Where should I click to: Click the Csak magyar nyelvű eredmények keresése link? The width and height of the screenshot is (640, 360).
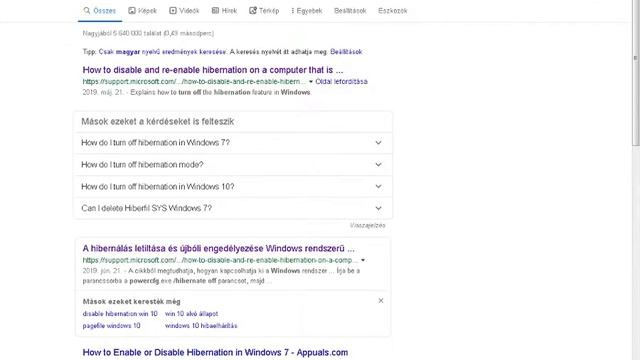pos(162,52)
